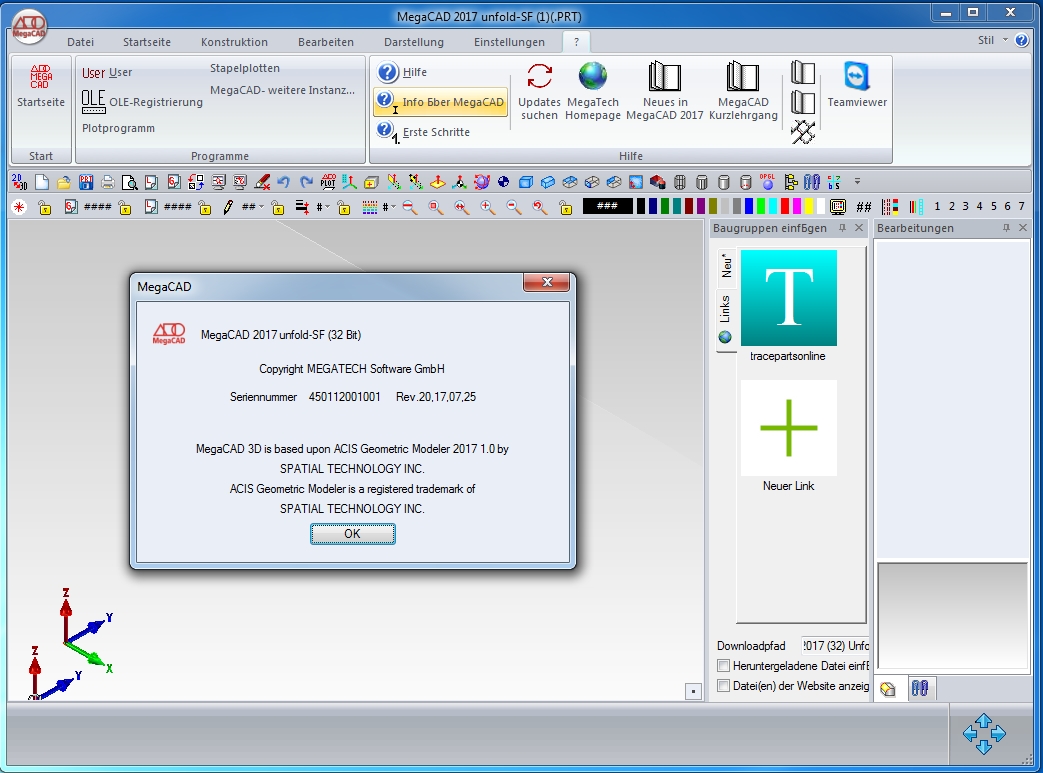Click the printer icon in toolbar
The height and width of the screenshot is (773, 1043).
108,182
